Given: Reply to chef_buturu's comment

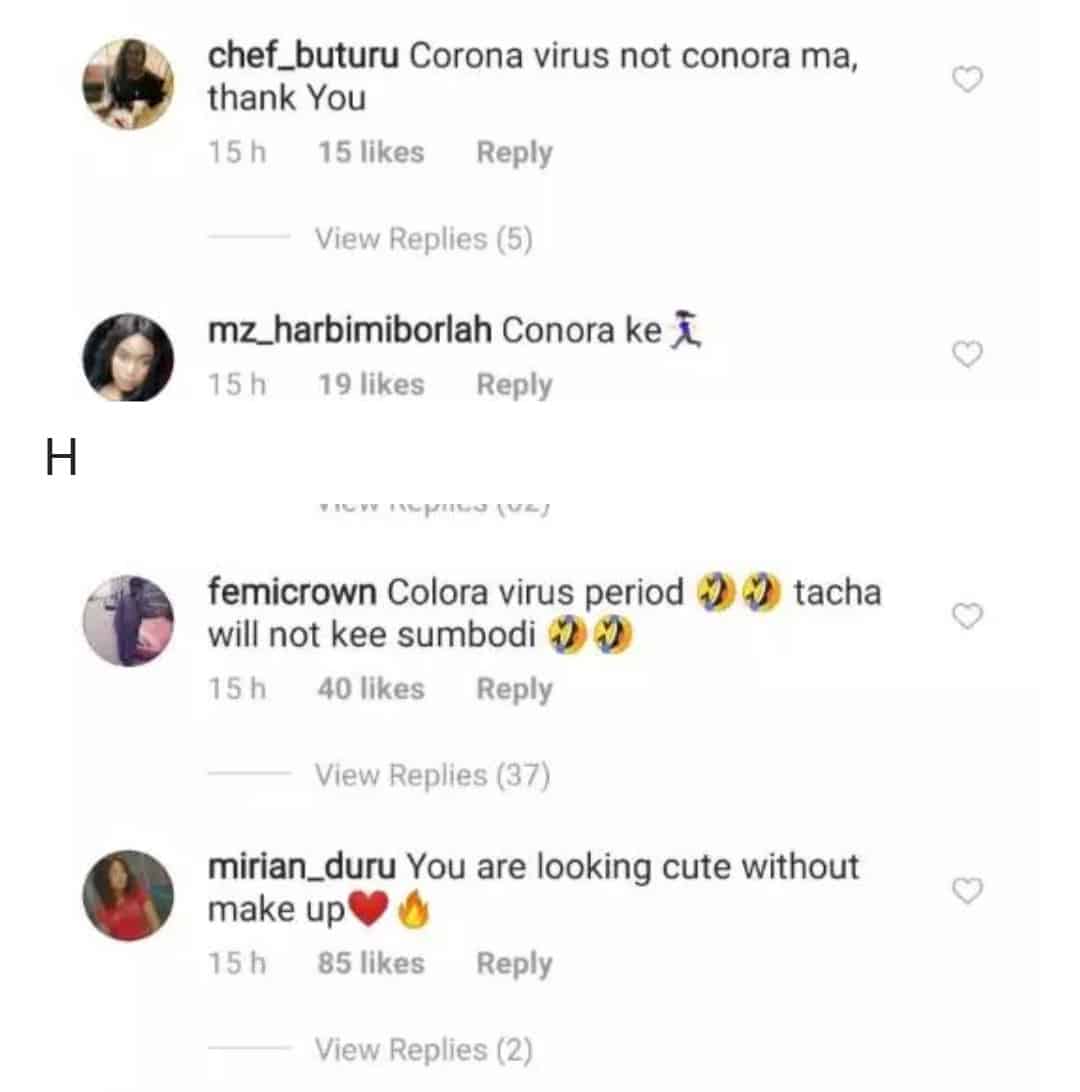Looking at the screenshot, I should [x=514, y=153].
